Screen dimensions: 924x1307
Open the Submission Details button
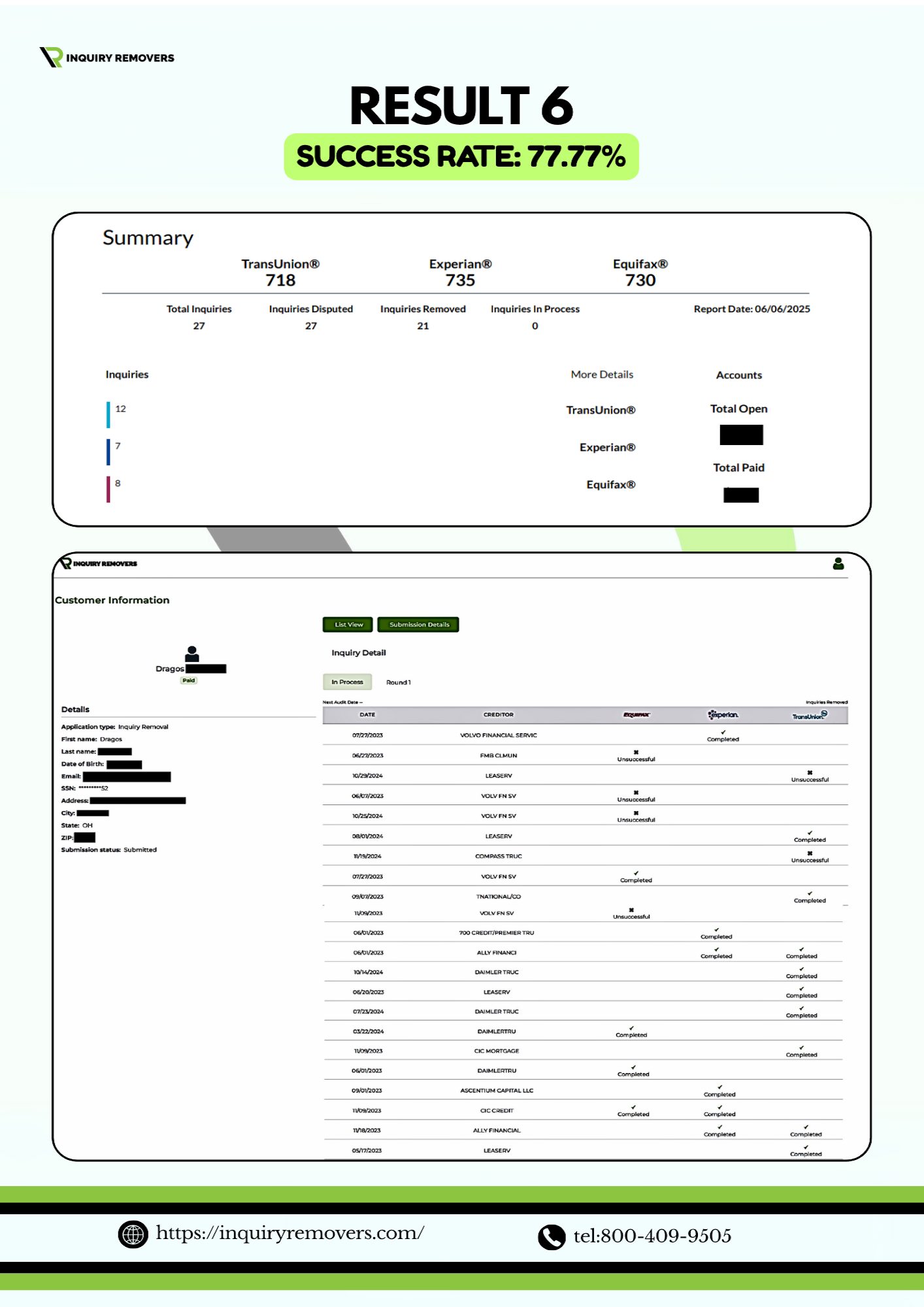point(418,625)
